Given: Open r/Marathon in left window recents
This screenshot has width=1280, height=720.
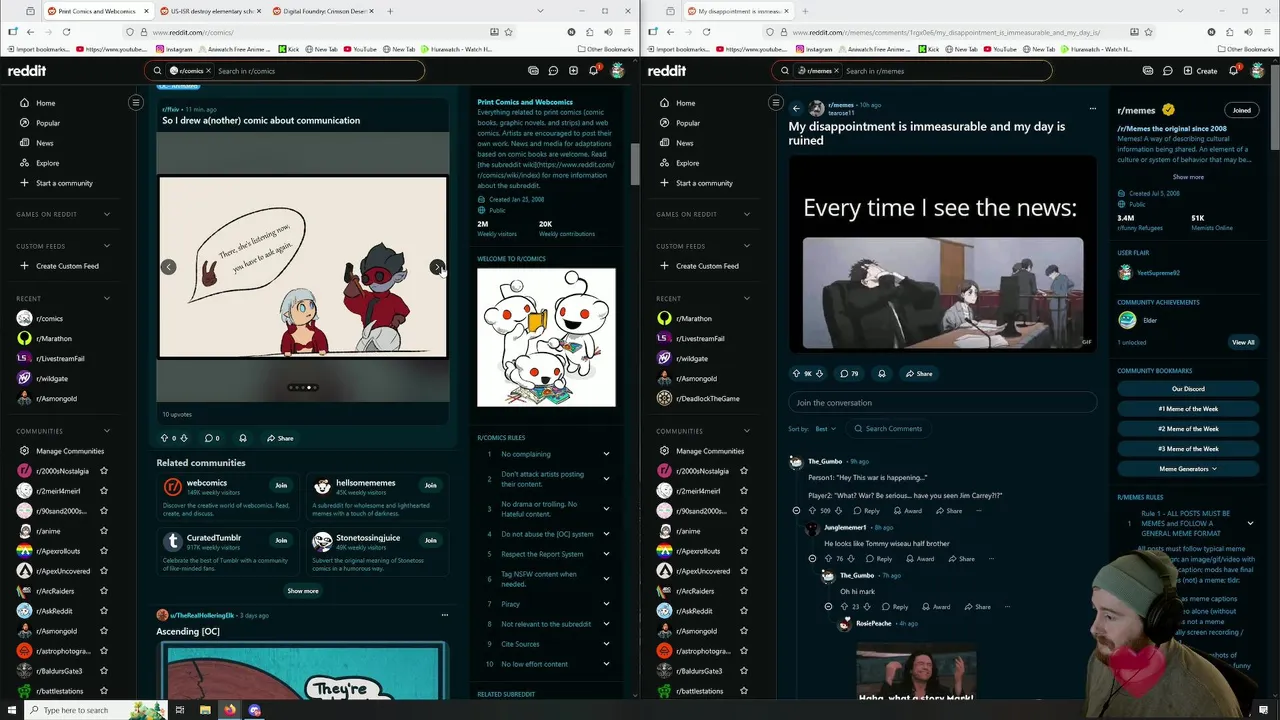Looking at the screenshot, I should [55, 339].
